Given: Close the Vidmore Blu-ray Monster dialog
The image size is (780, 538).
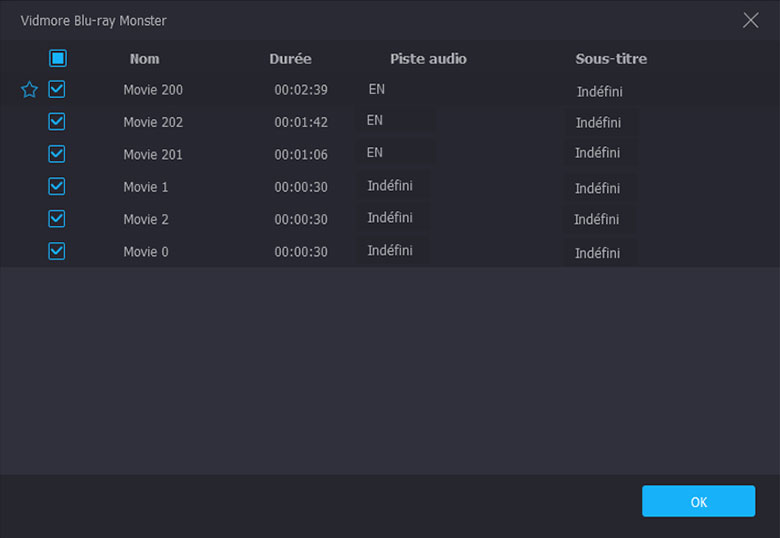Looking at the screenshot, I should pyautogui.click(x=750, y=20).
